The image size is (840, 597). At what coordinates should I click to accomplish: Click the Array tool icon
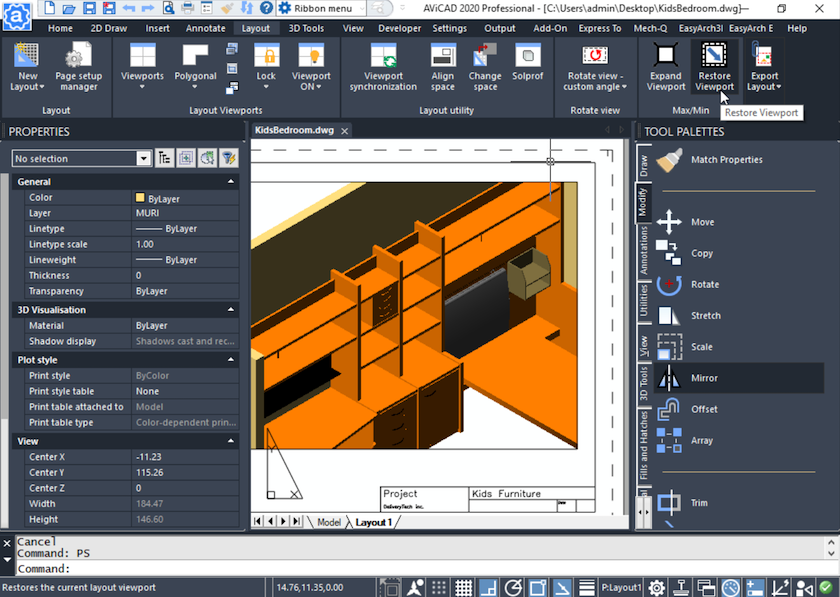tap(670, 440)
